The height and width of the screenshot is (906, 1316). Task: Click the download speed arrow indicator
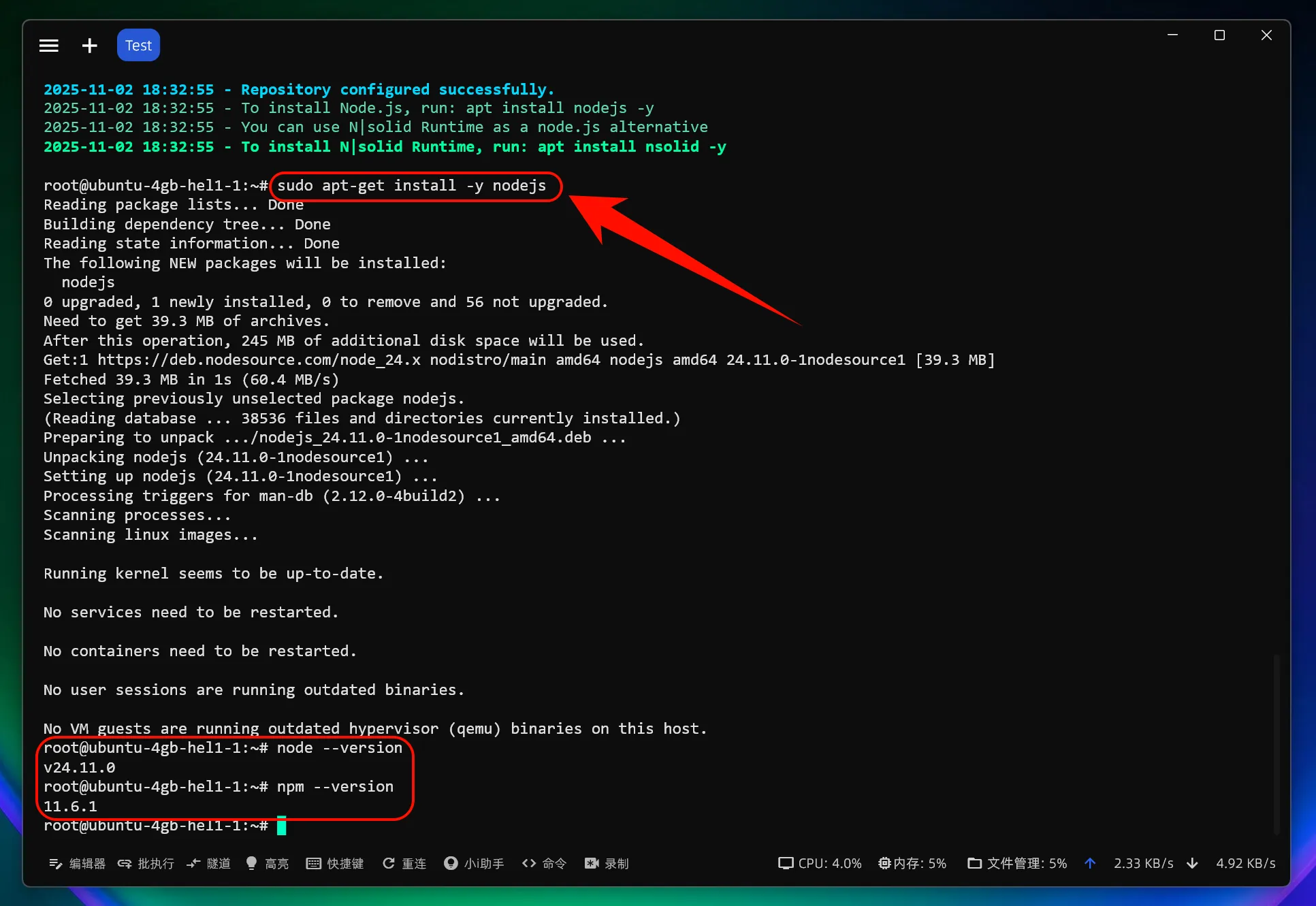1192,863
